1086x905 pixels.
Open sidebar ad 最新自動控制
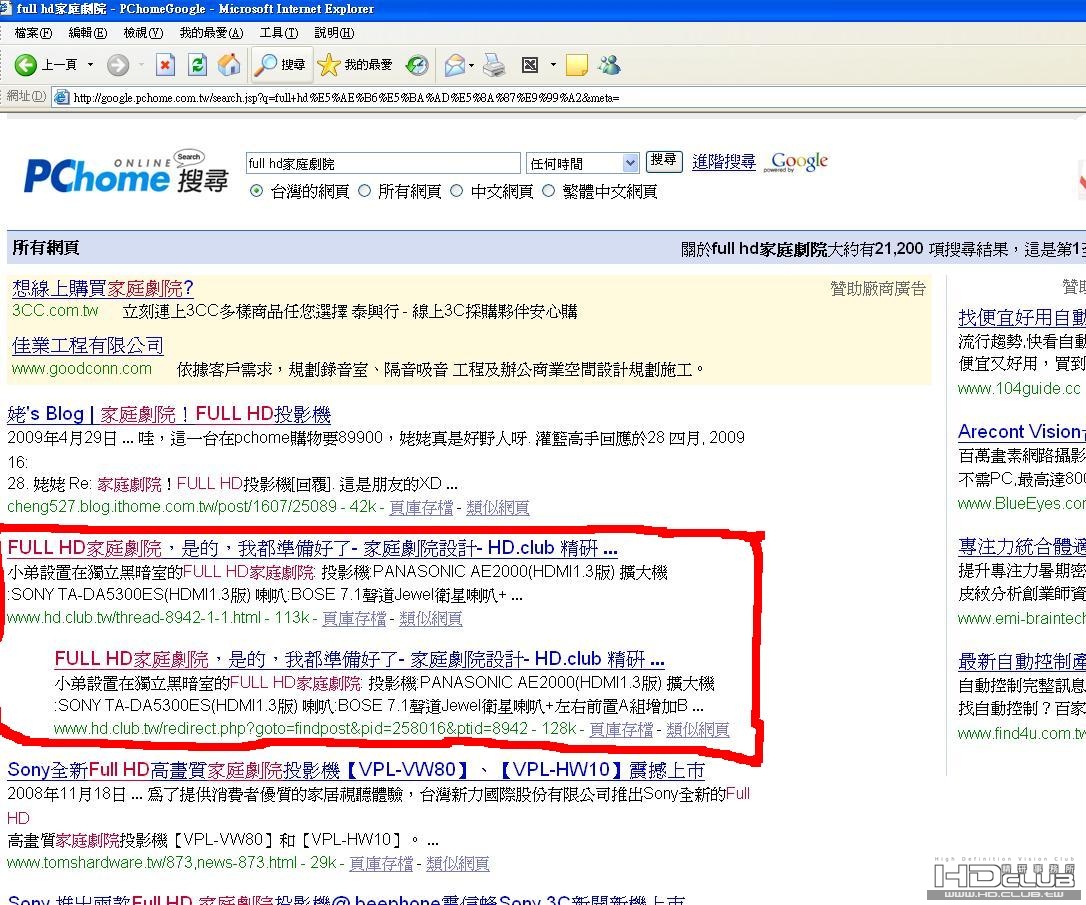pyautogui.click(x=1022, y=662)
